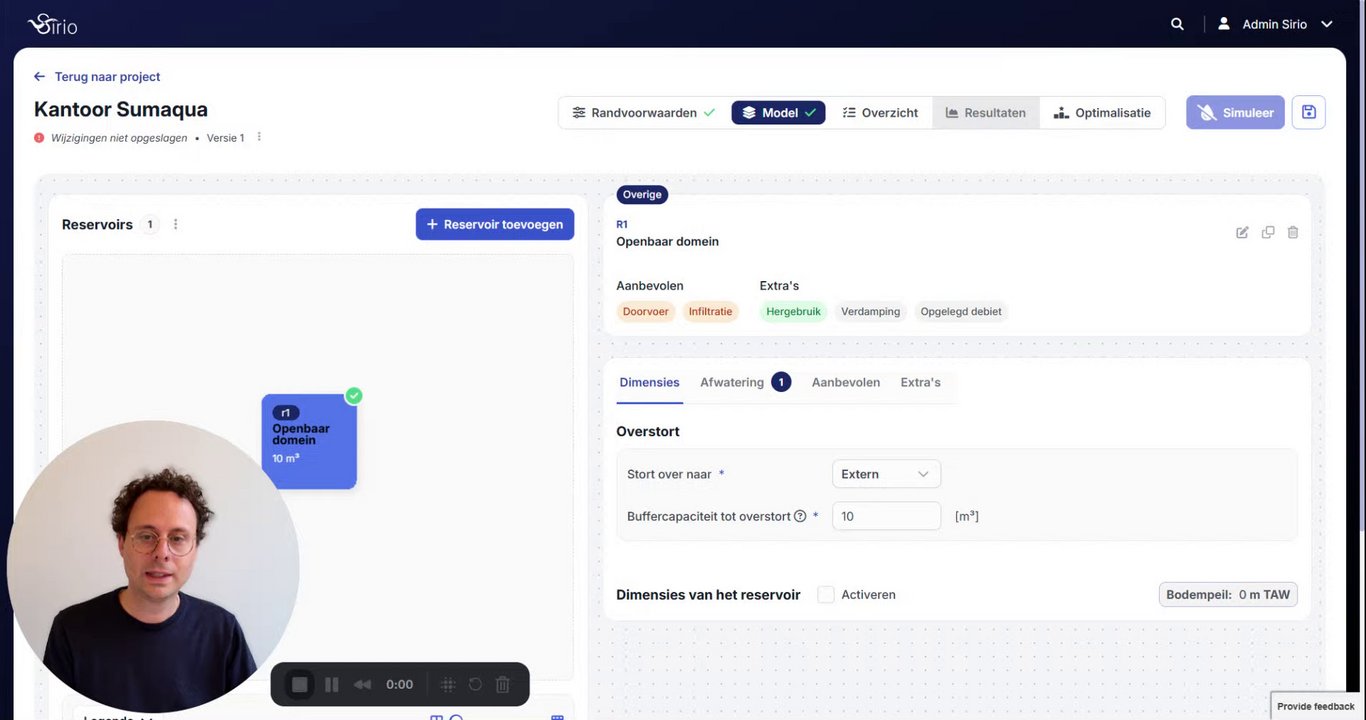Viewport: 1366px width, 720px height.
Task: Click the Model layers icon
Action: pos(749,113)
